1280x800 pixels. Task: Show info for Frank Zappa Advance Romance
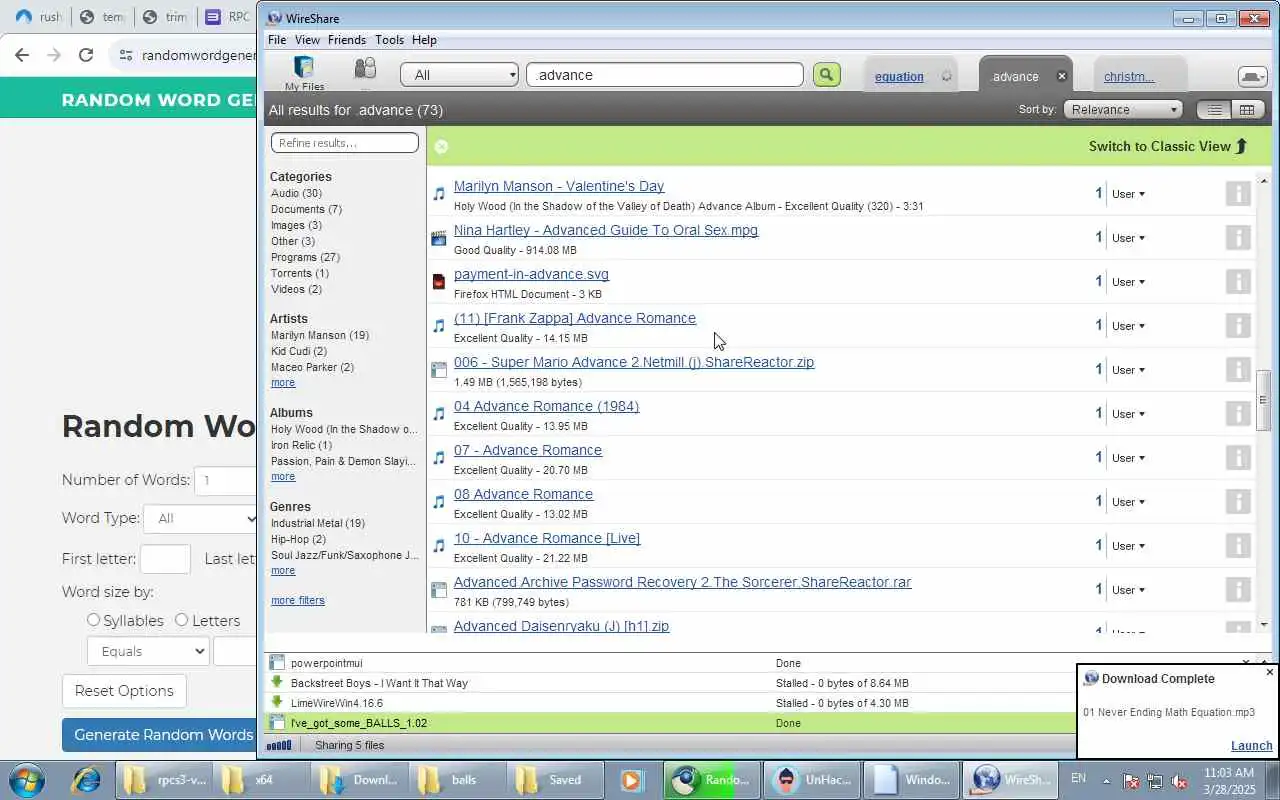(1238, 326)
